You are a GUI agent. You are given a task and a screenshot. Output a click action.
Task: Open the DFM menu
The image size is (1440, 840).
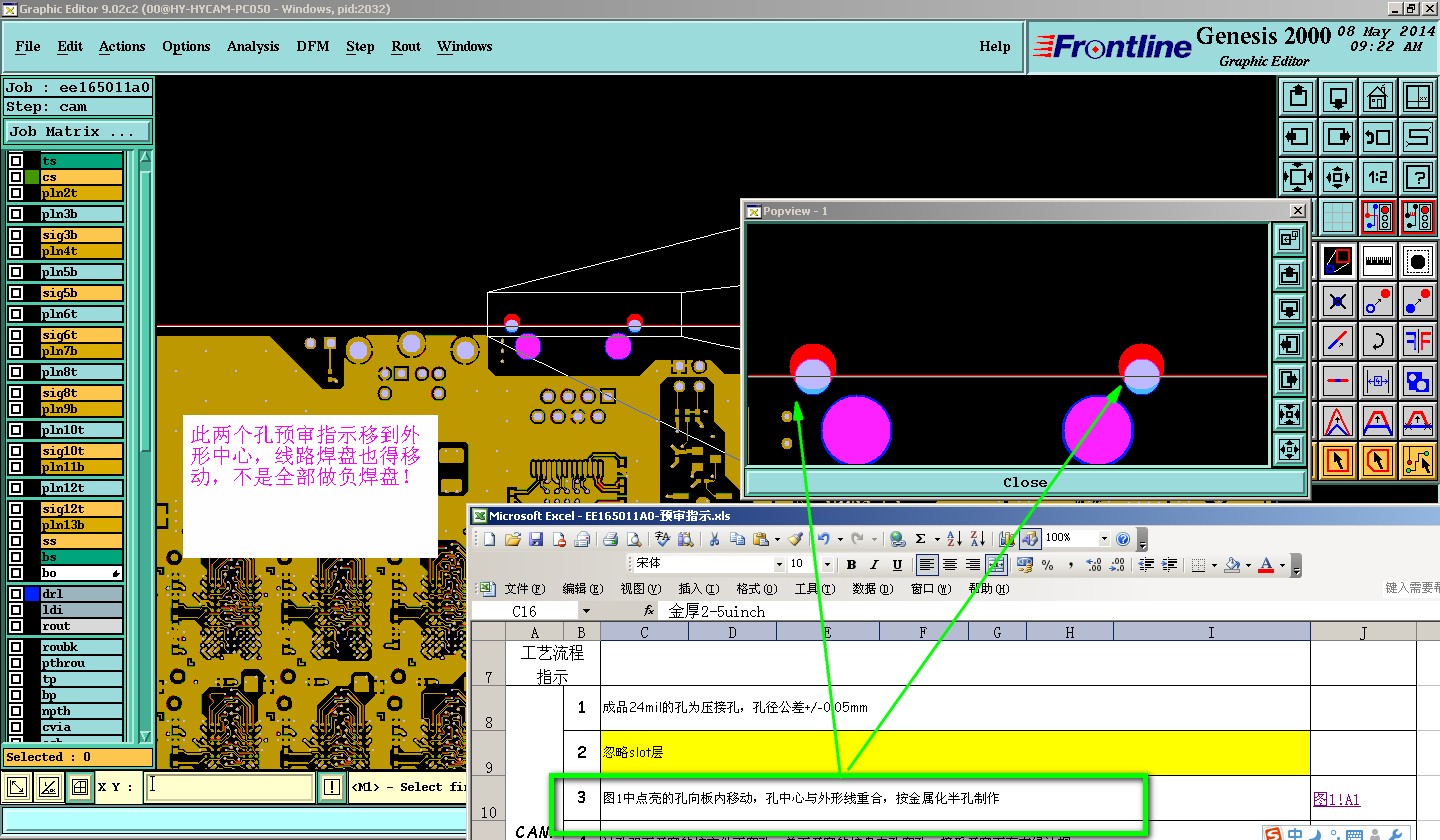point(312,46)
